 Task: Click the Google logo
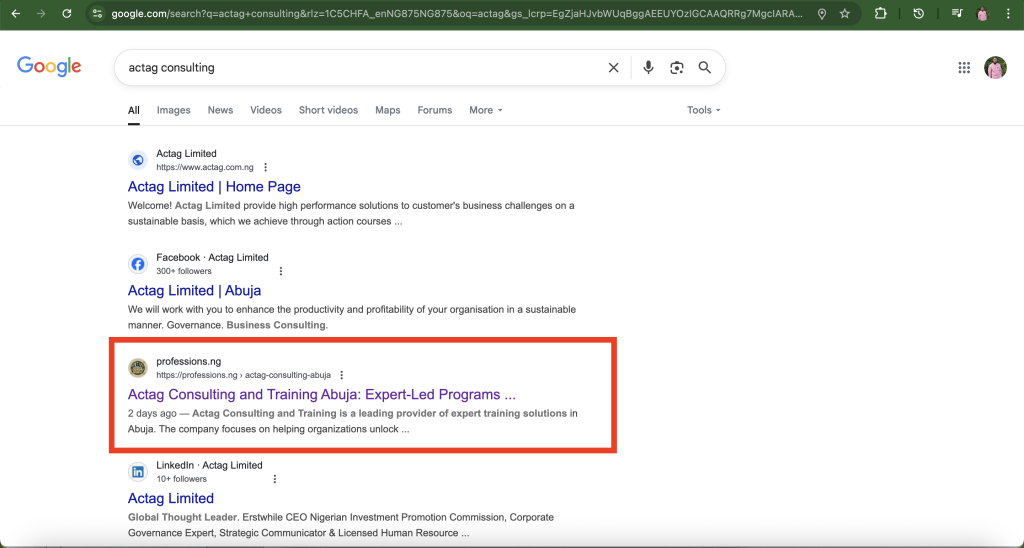(49, 67)
